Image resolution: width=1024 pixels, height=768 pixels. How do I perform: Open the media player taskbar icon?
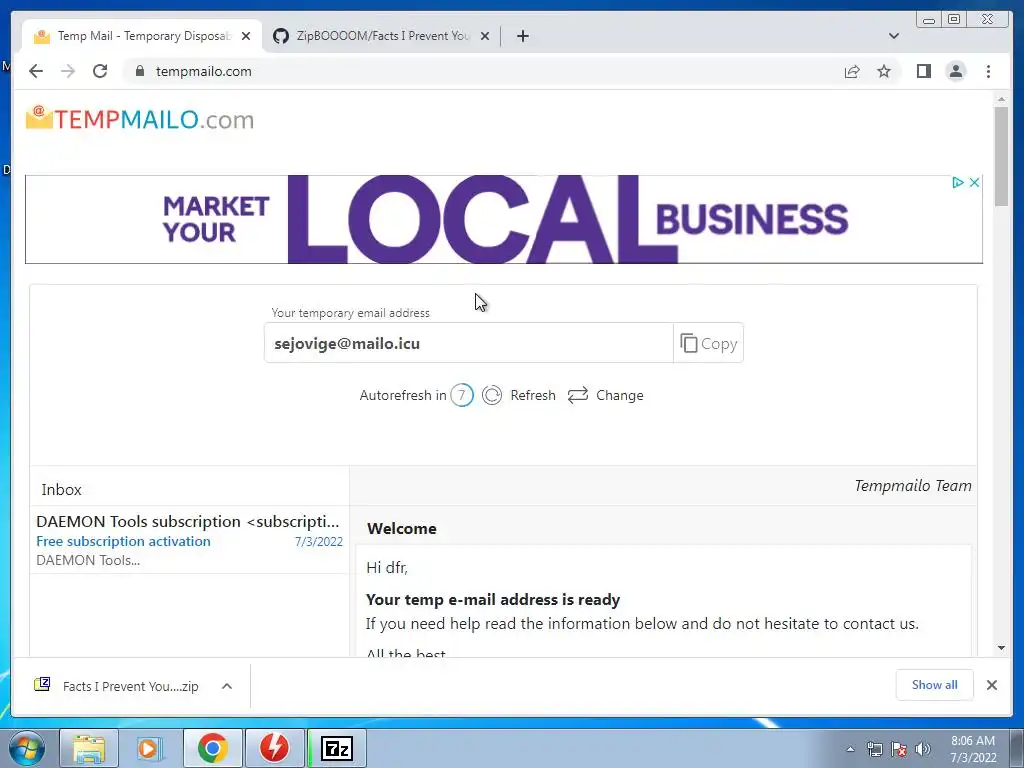150,748
